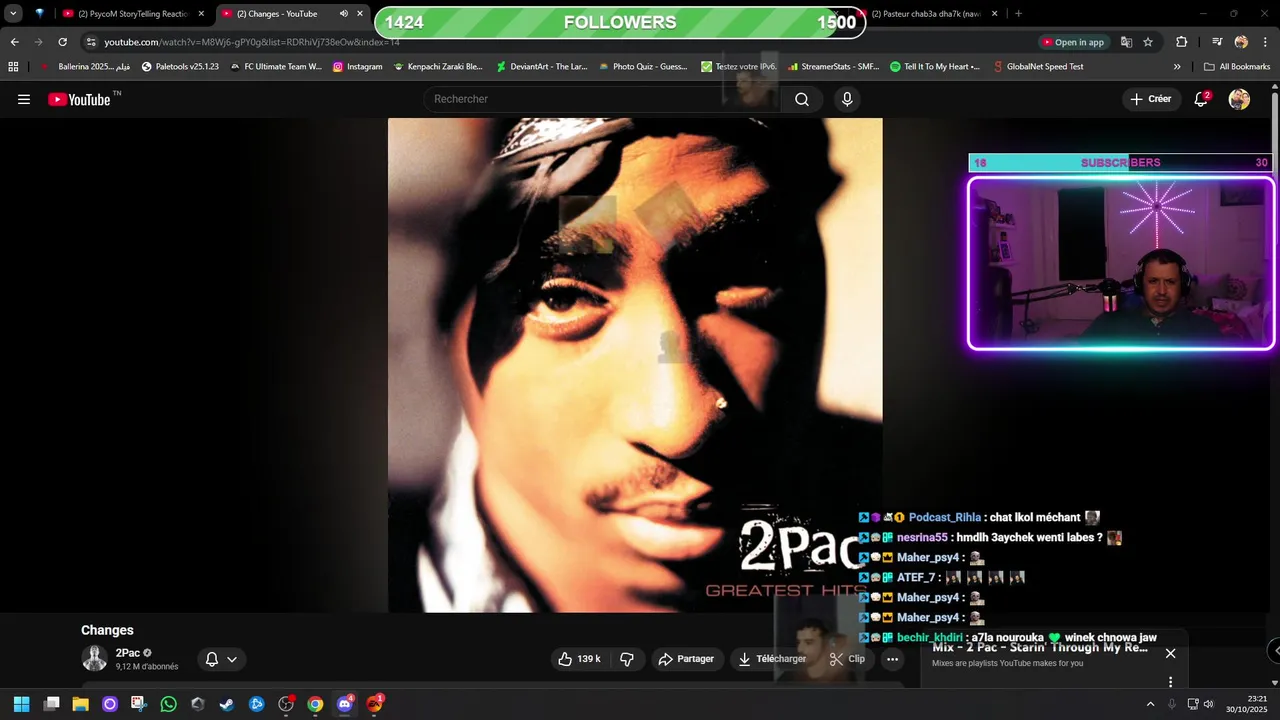Focus the Rechercher search field
The image size is (1280, 720).
point(600,99)
